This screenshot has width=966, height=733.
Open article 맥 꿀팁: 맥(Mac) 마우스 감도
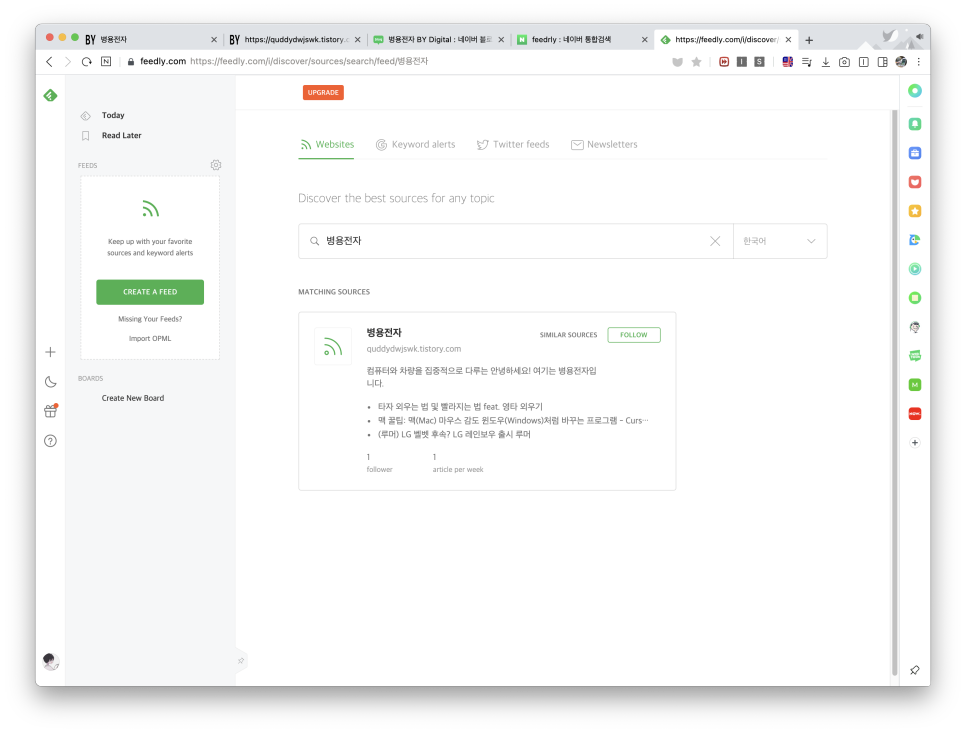(x=513, y=421)
